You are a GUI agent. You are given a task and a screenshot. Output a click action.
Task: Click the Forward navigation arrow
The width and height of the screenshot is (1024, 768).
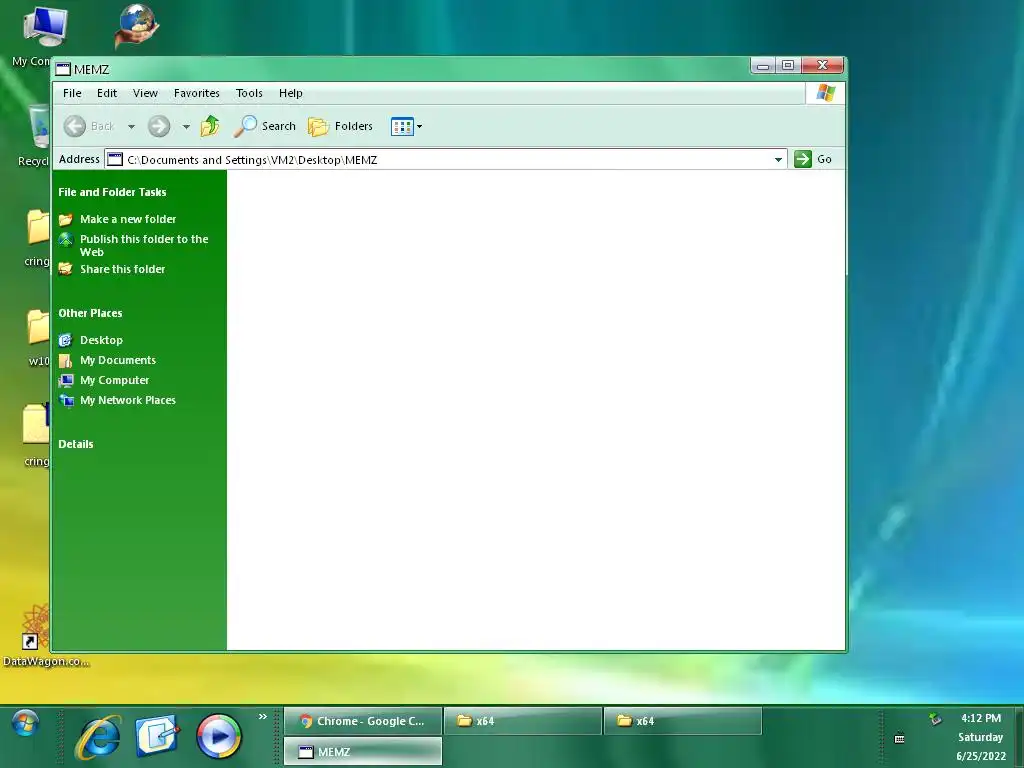159,126
